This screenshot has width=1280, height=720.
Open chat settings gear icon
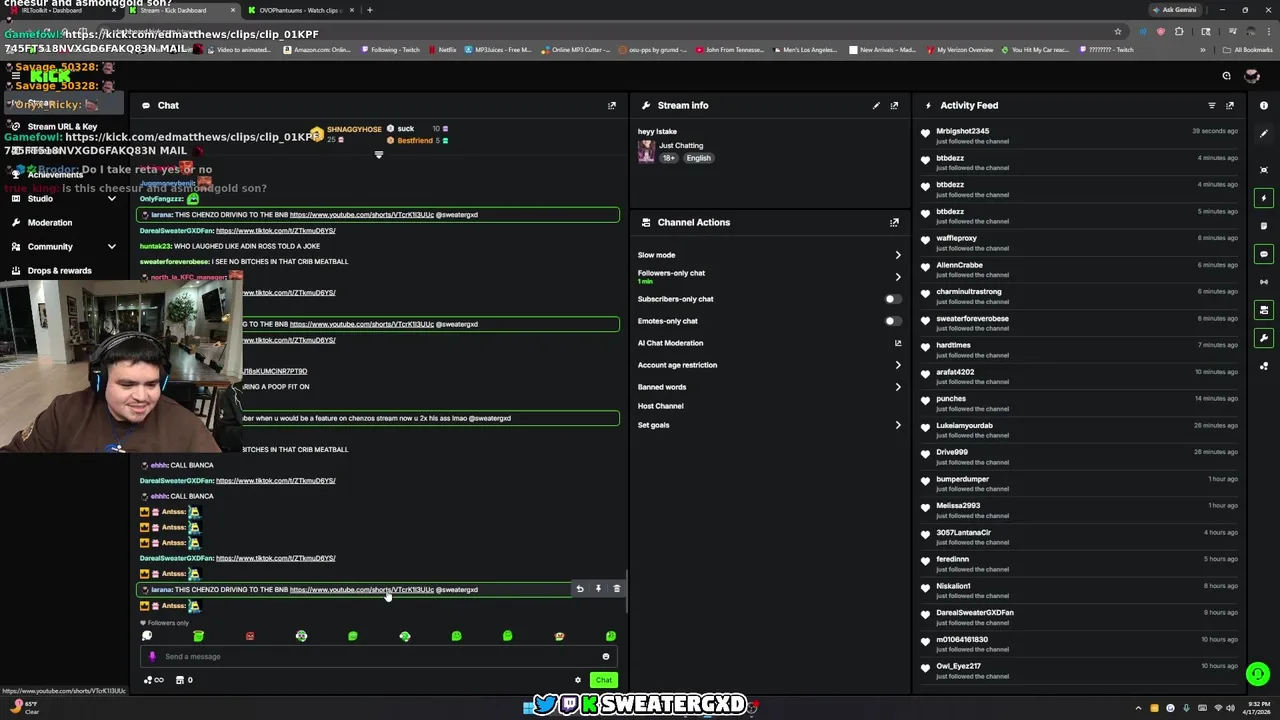(577, 680)
